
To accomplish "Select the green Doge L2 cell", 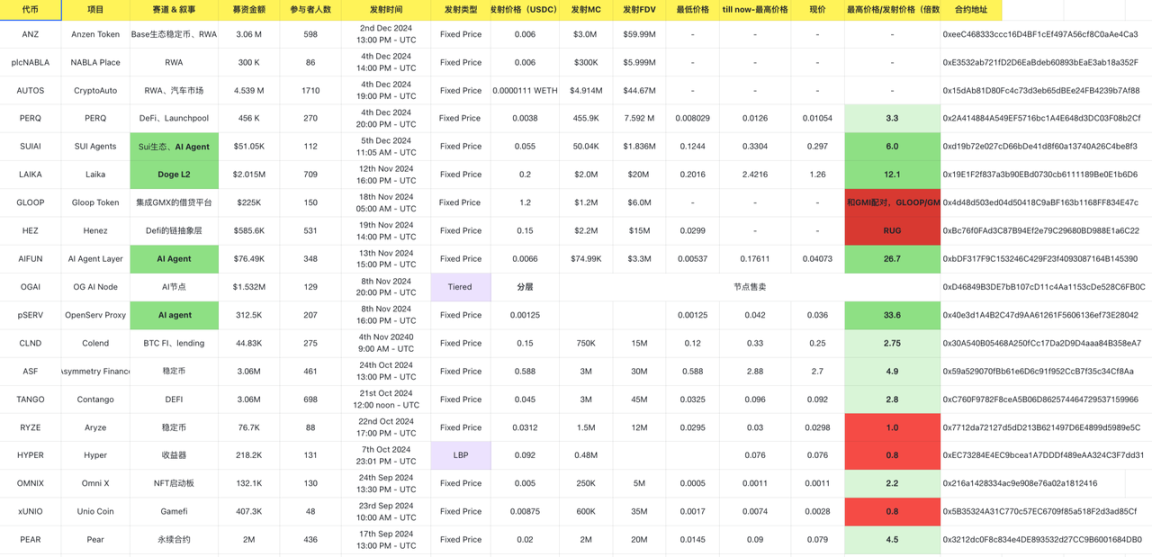I will tap(174, 175).
